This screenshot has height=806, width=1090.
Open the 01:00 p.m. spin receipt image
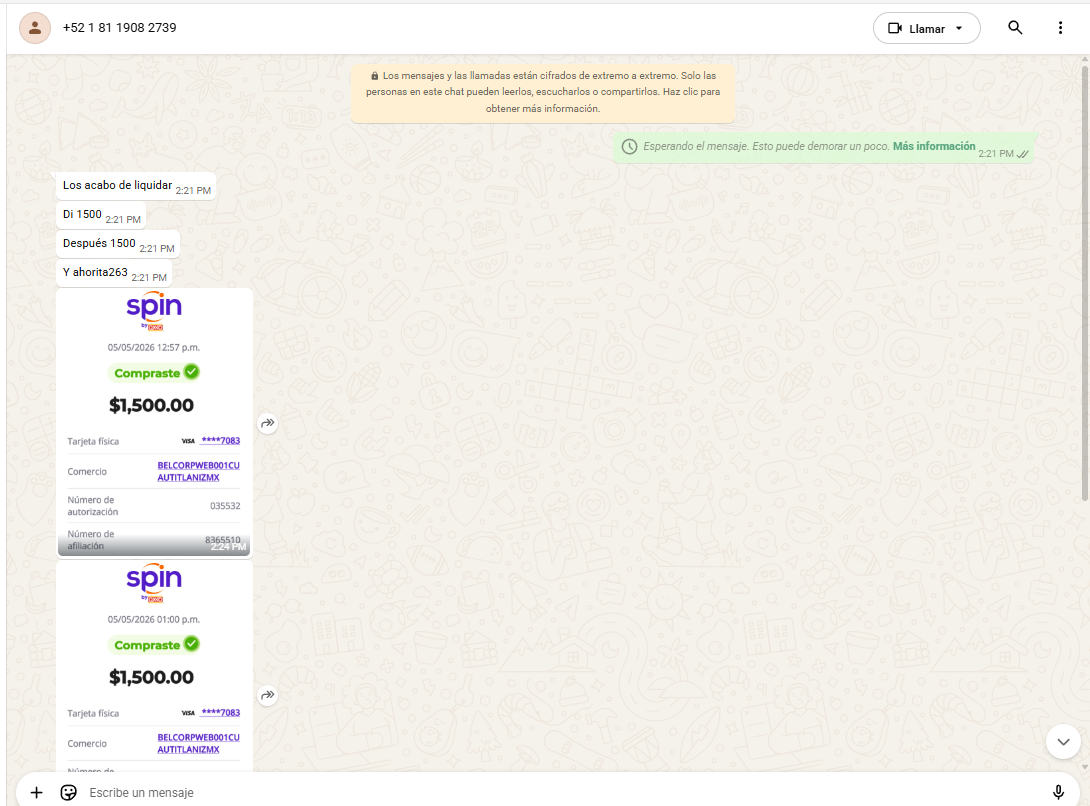click(x=154, y=666)
